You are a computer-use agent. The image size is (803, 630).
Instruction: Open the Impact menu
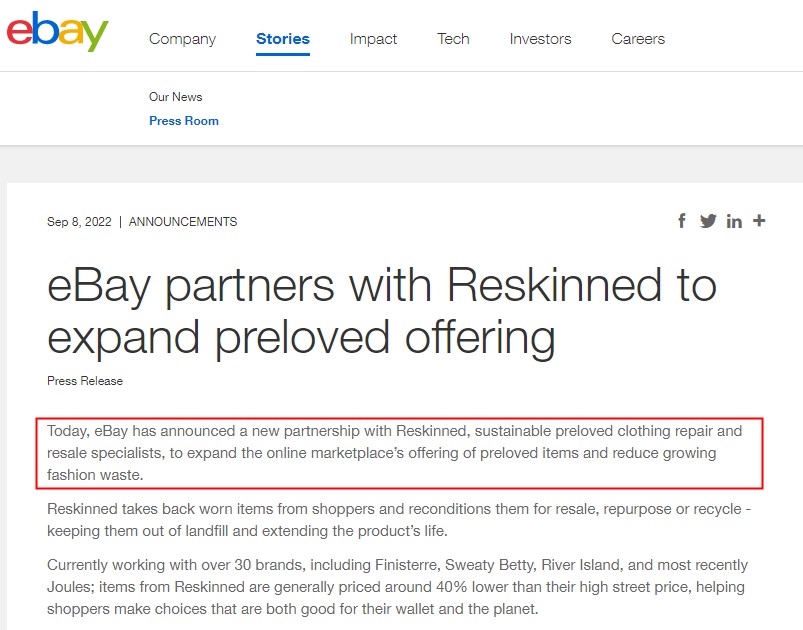coord(373,39)
